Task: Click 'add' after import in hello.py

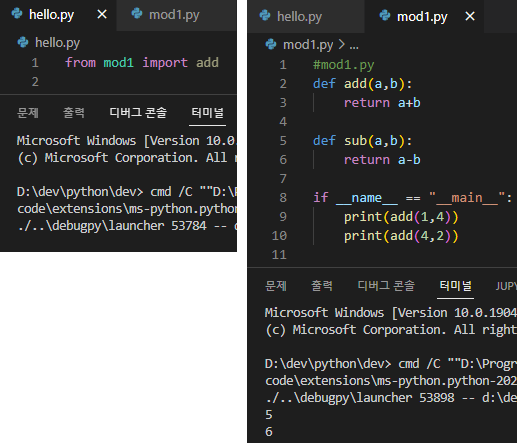Action: pyautogui.click(x=207, y=63)
